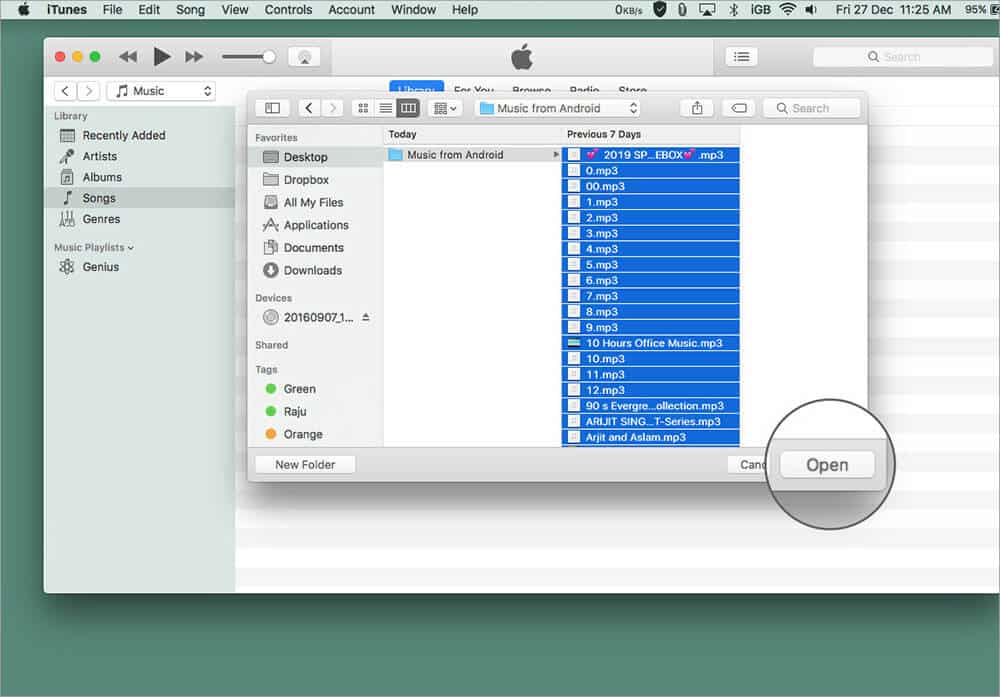Select All My Files in Favorites

pos(316,202)
